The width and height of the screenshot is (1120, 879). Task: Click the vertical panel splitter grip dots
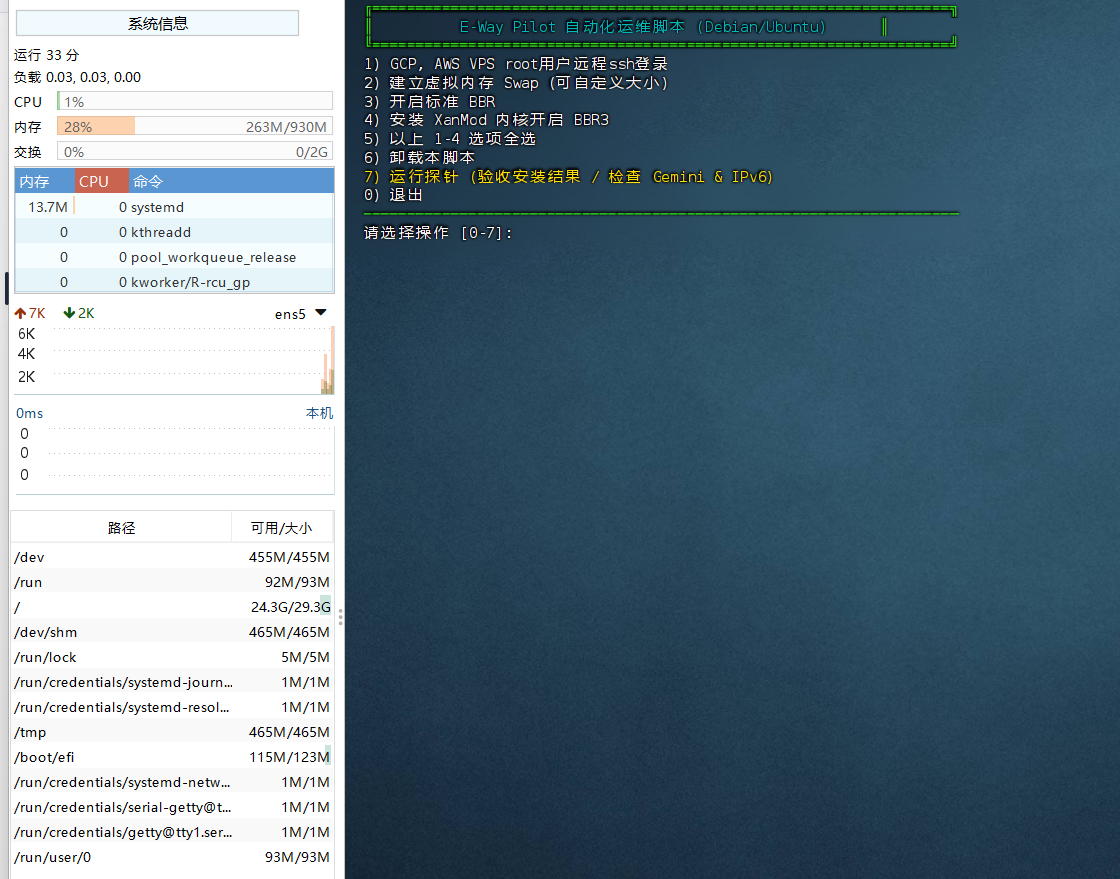click(340, 617)
